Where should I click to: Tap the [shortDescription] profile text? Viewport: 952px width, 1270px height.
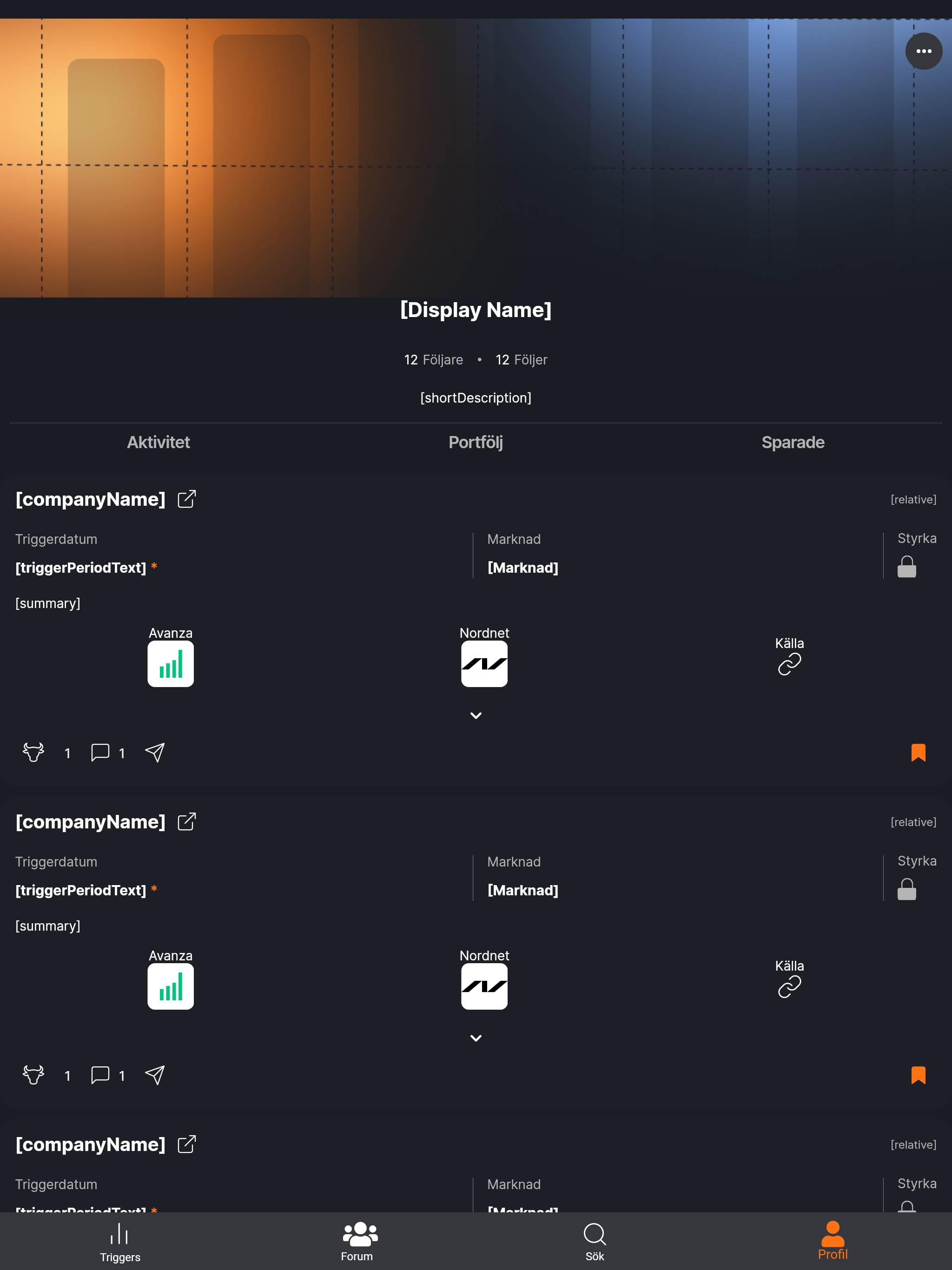point(476,398)
